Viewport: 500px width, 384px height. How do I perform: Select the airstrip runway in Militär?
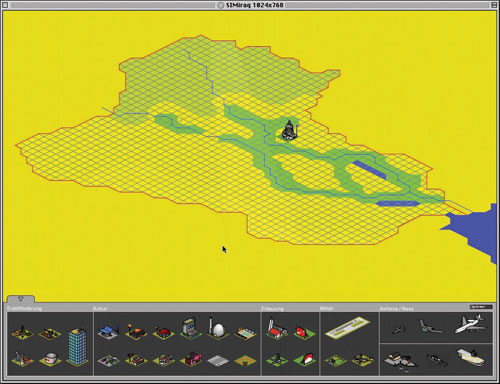347,328
